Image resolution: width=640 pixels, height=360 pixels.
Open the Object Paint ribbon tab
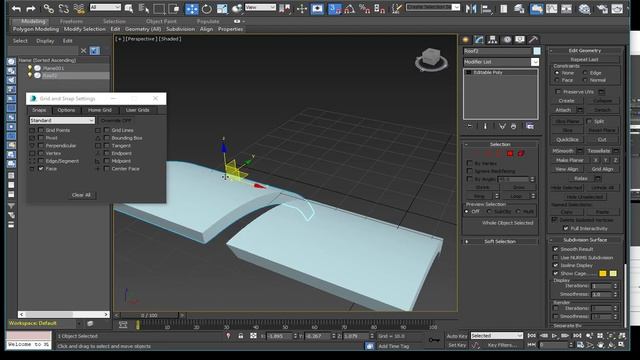(161, 21)
